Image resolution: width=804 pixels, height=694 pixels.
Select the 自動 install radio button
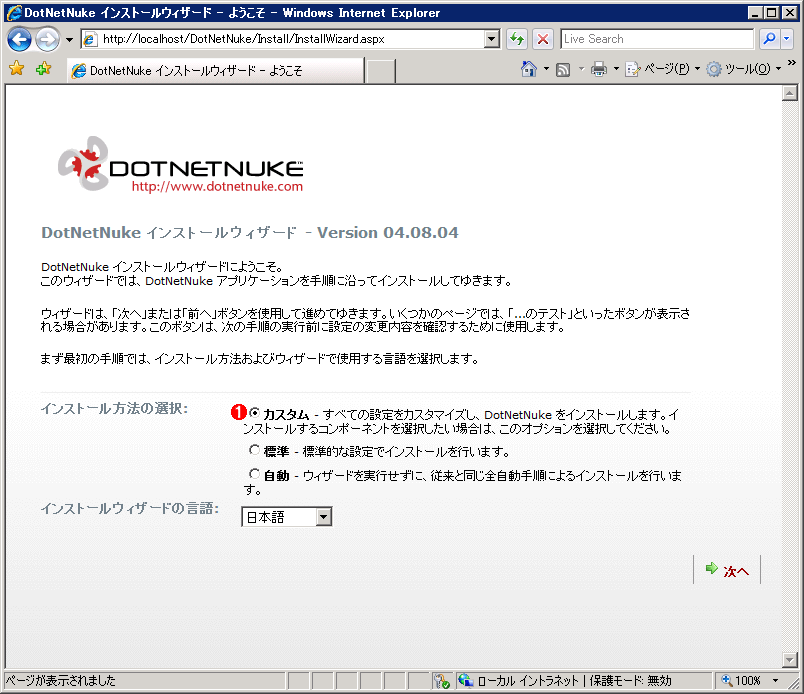tap(254, 473)
